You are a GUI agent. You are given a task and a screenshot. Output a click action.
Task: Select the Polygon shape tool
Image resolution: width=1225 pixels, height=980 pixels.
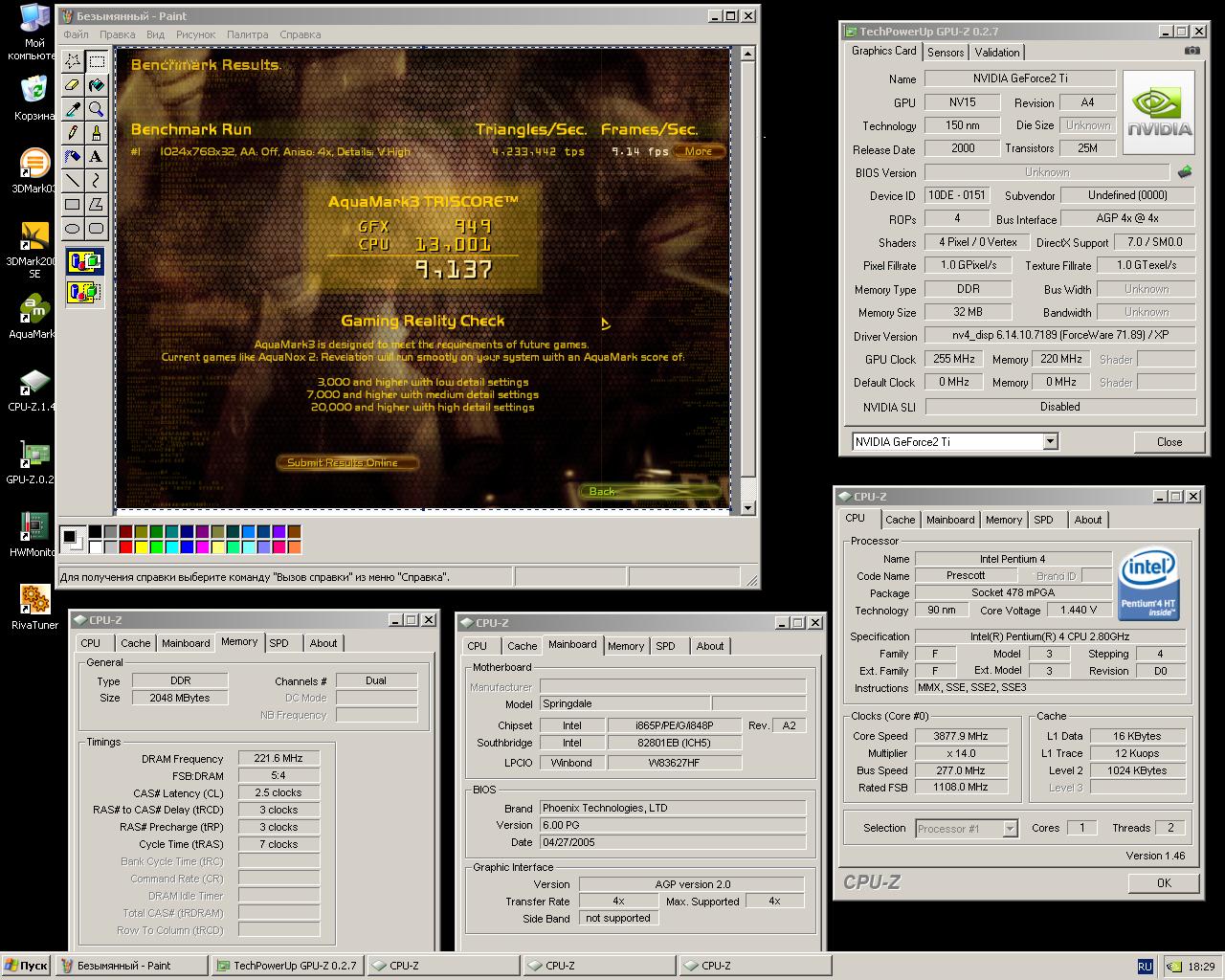pos(97,205)
